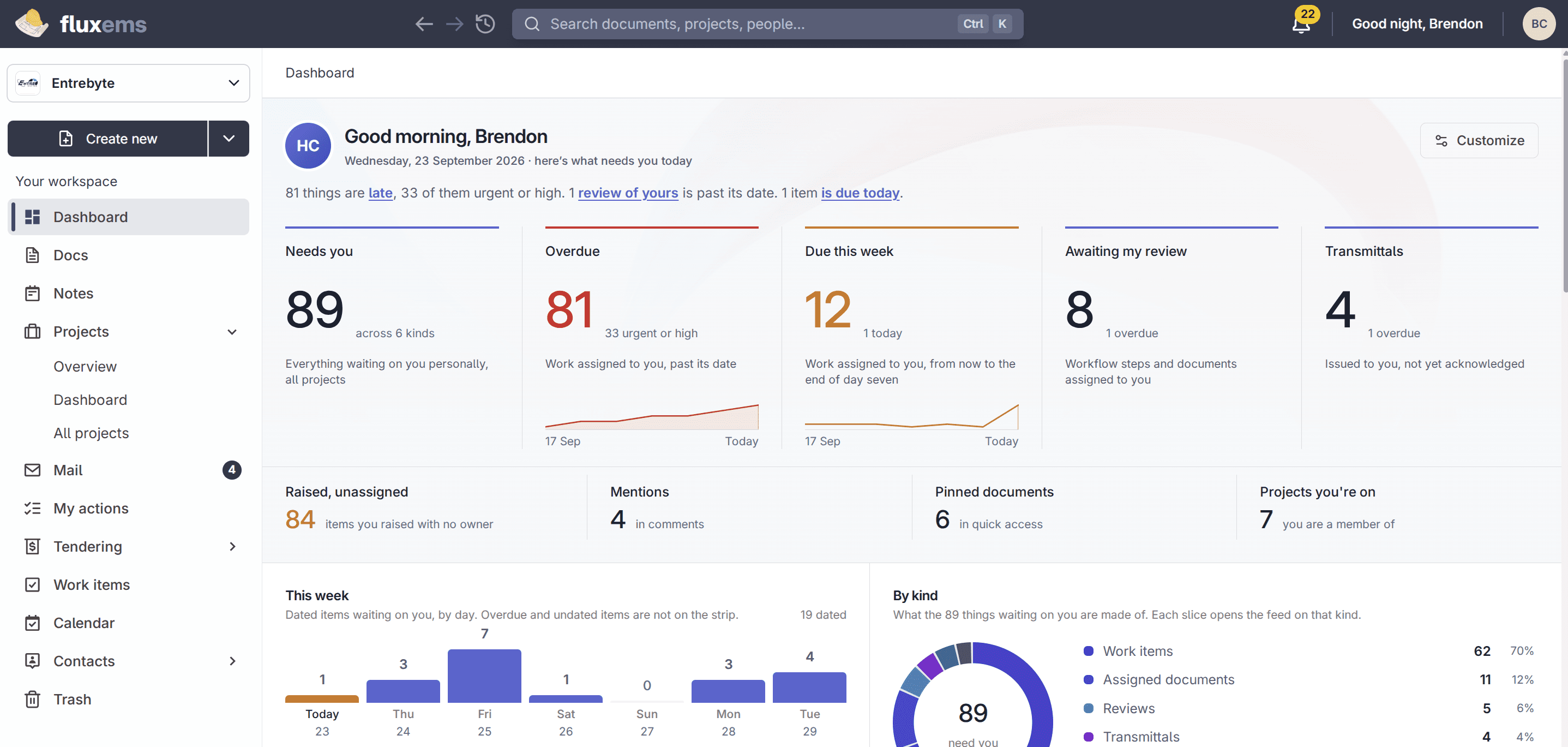Click the Contacts icon in sidebar
1568x747 pixels.
point(32,661)
